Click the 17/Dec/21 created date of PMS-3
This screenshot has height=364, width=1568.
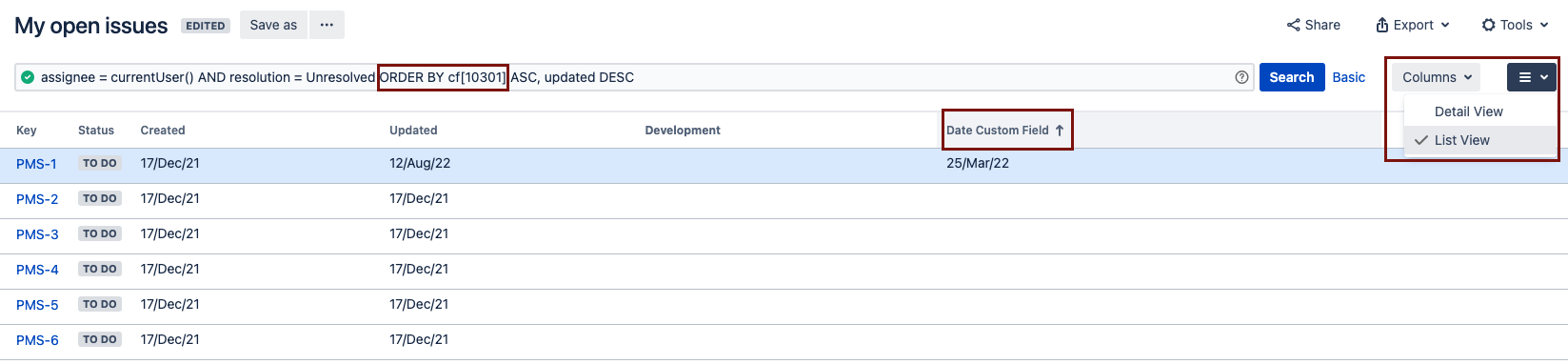pos(170,233)
